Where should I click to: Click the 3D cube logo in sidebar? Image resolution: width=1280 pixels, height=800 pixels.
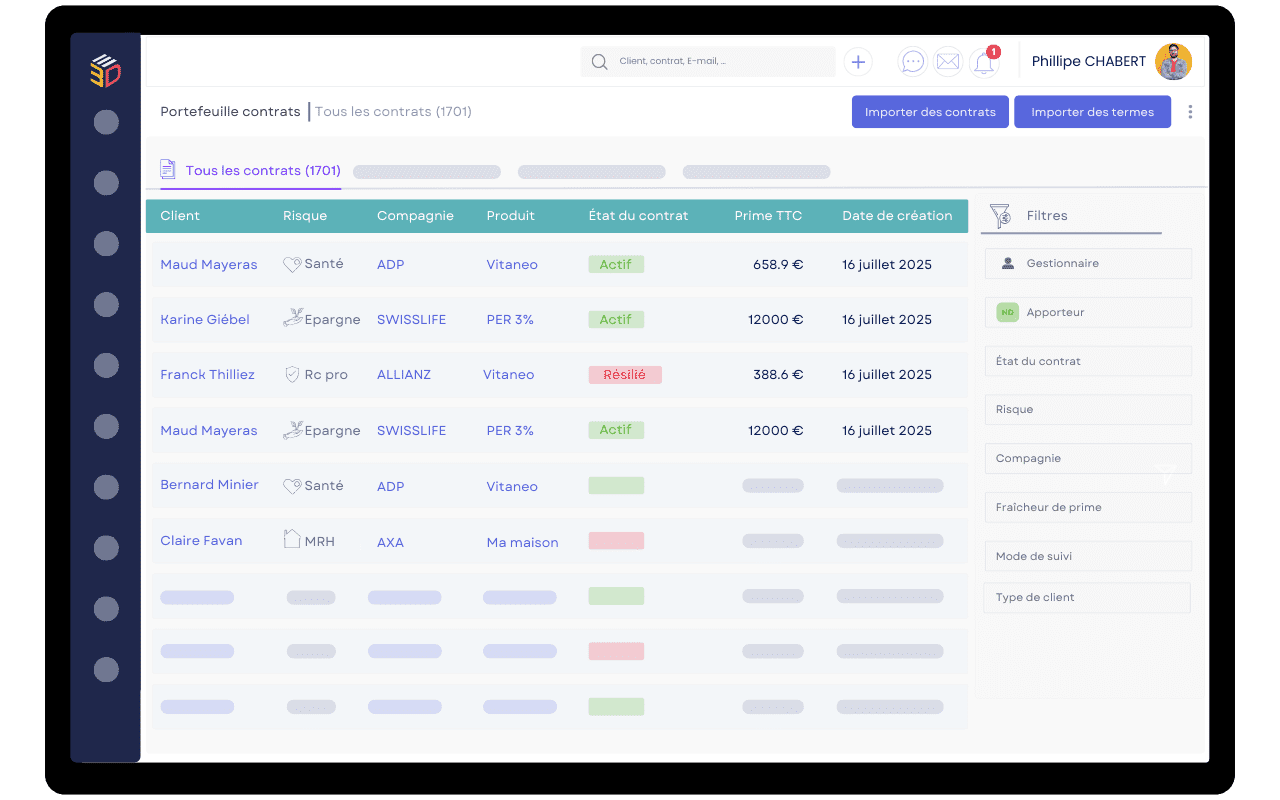105,71
